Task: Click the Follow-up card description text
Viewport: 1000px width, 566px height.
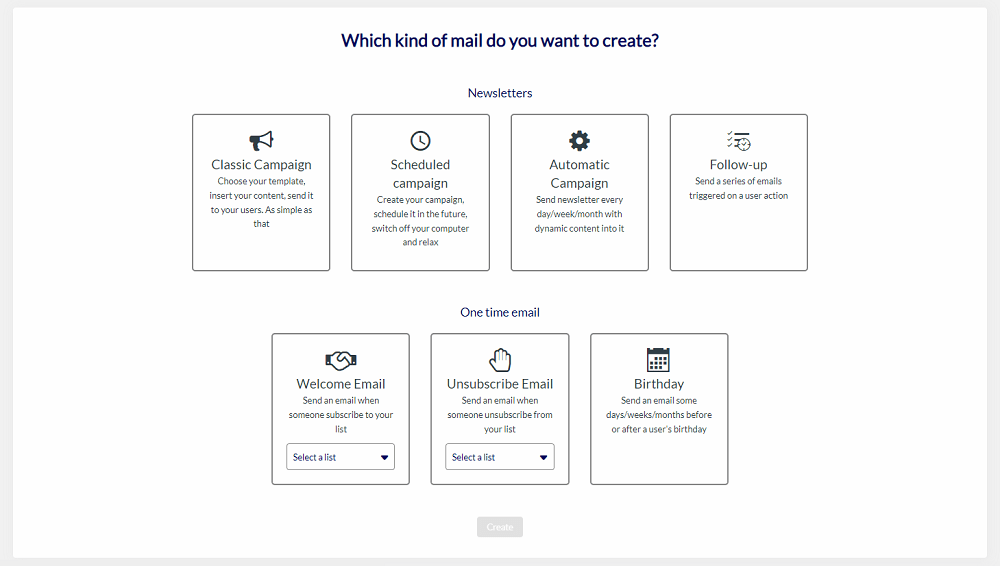Action: (739, 189)
